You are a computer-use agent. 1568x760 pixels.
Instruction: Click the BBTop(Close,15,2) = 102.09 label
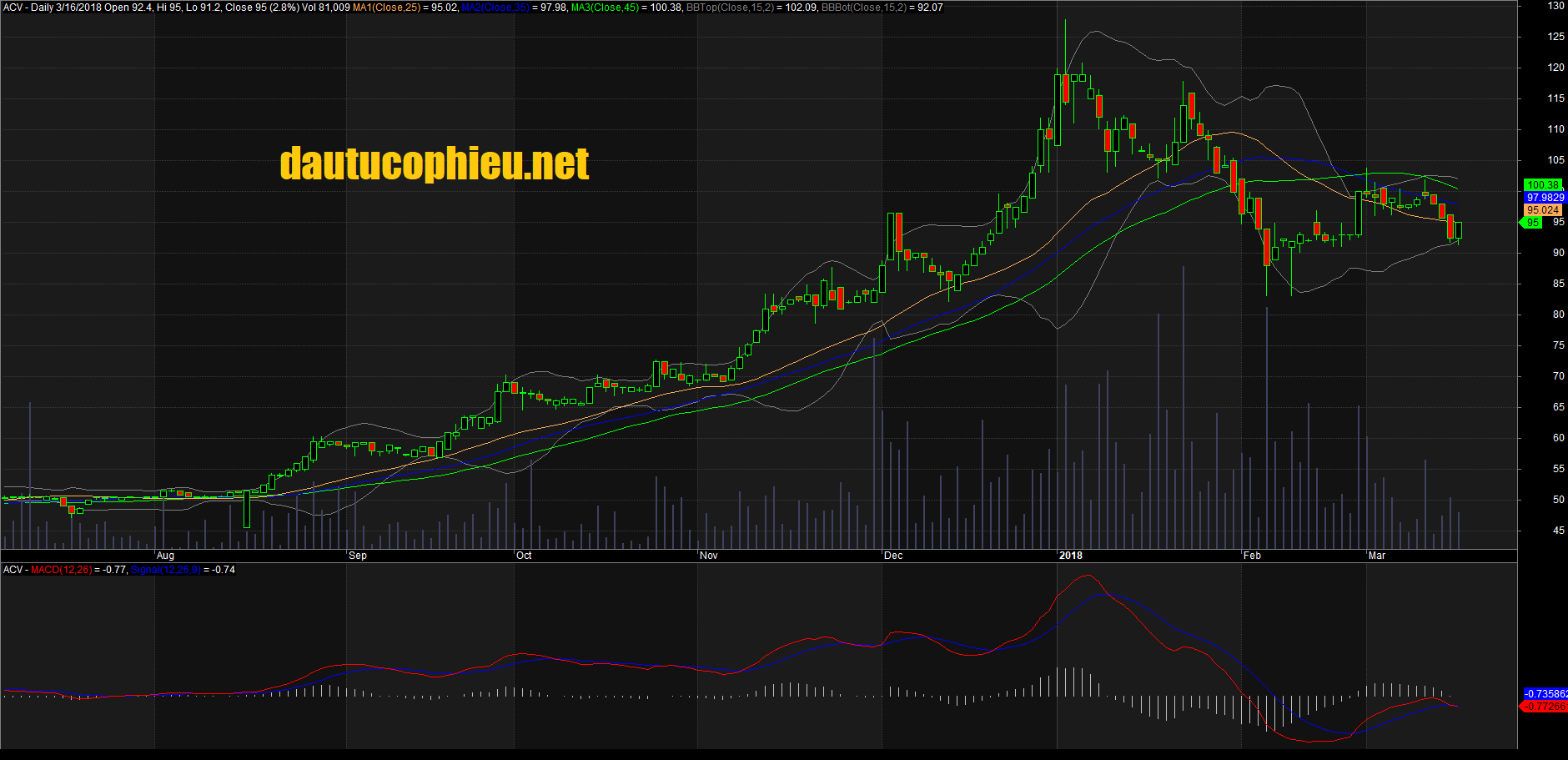[x=751, y=8]
